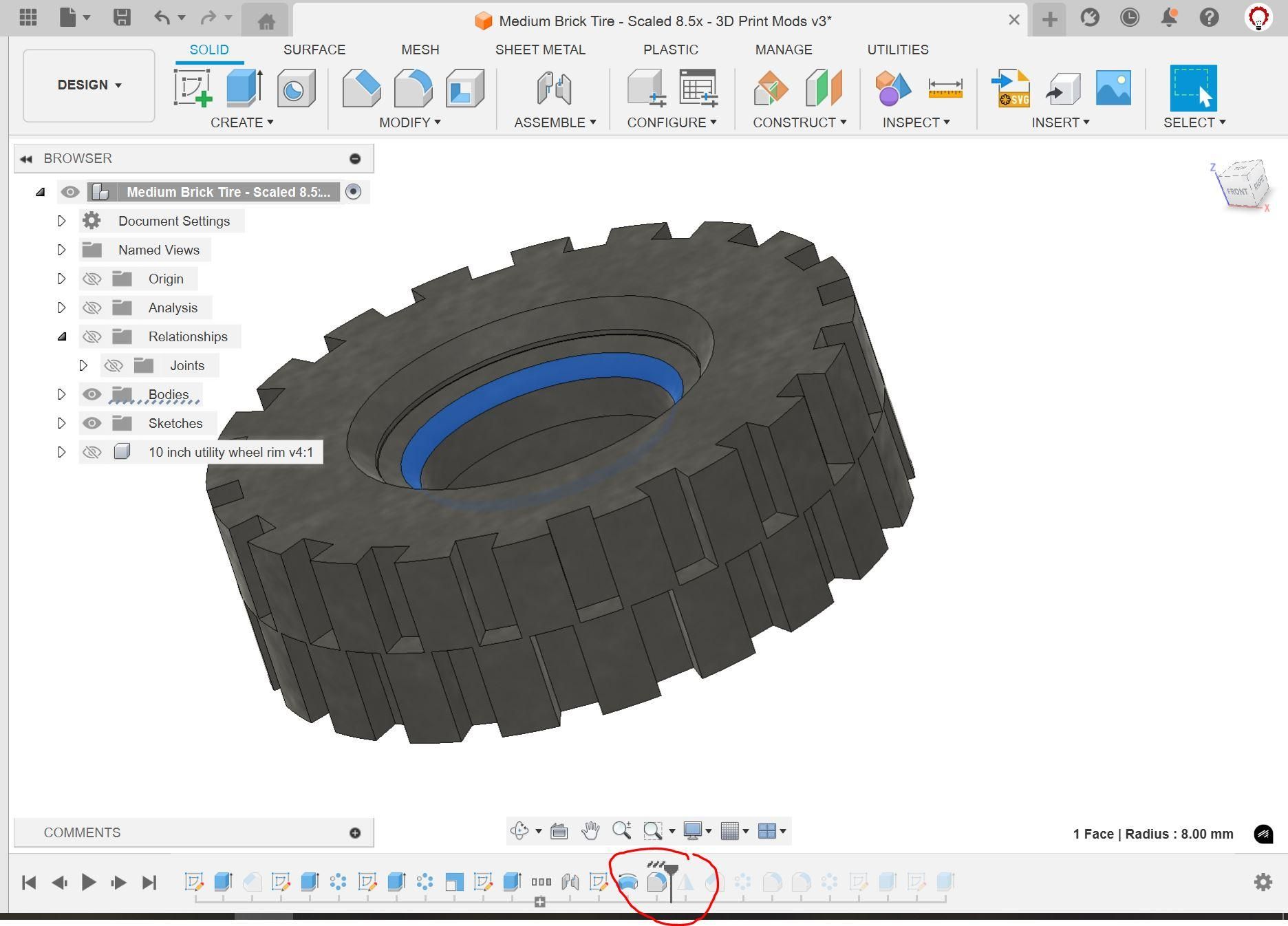Expand the Sketches folder
The image size is (1288, 926).
click(61, 423)
